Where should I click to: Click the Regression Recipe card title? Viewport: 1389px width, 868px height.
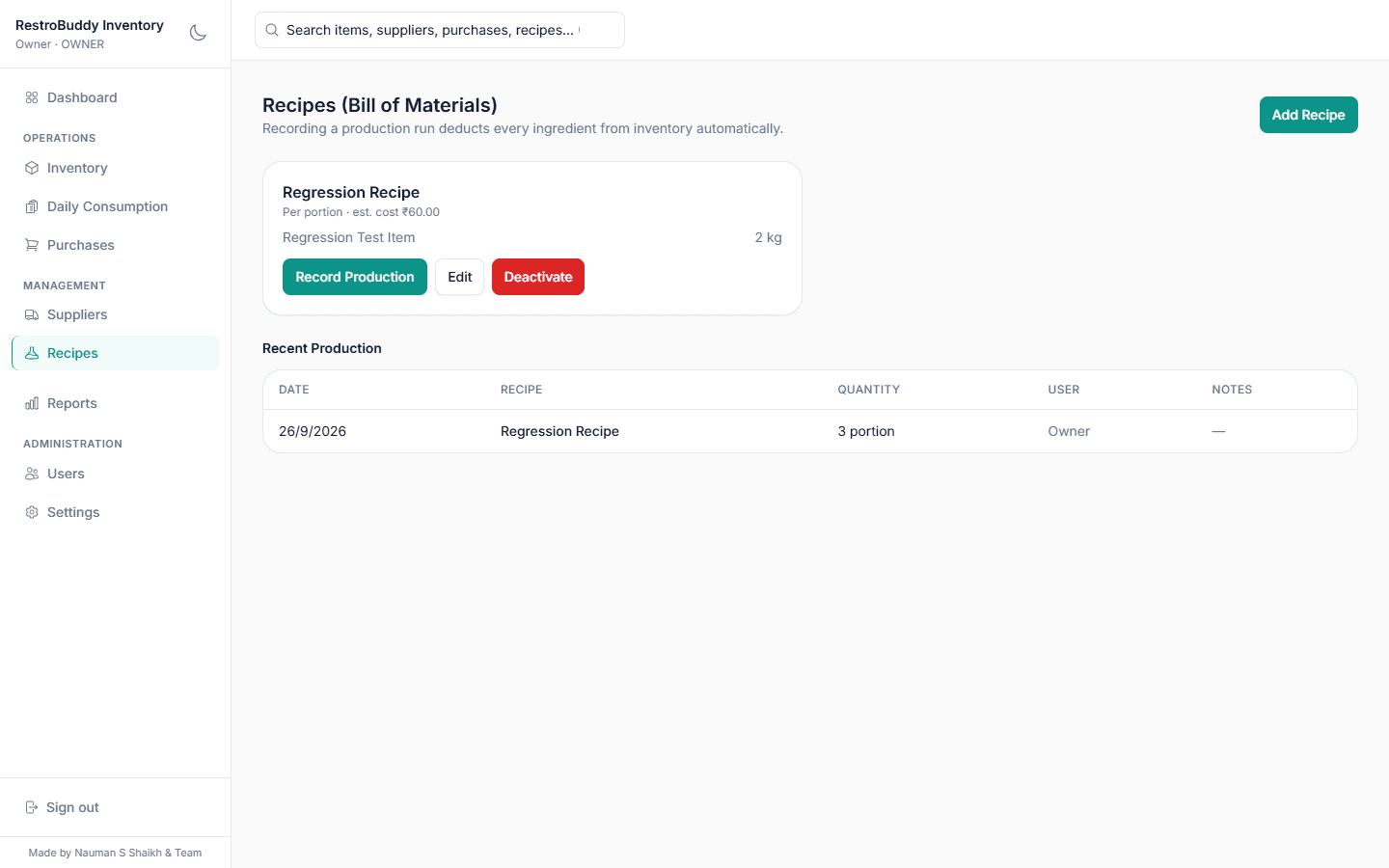351,192
